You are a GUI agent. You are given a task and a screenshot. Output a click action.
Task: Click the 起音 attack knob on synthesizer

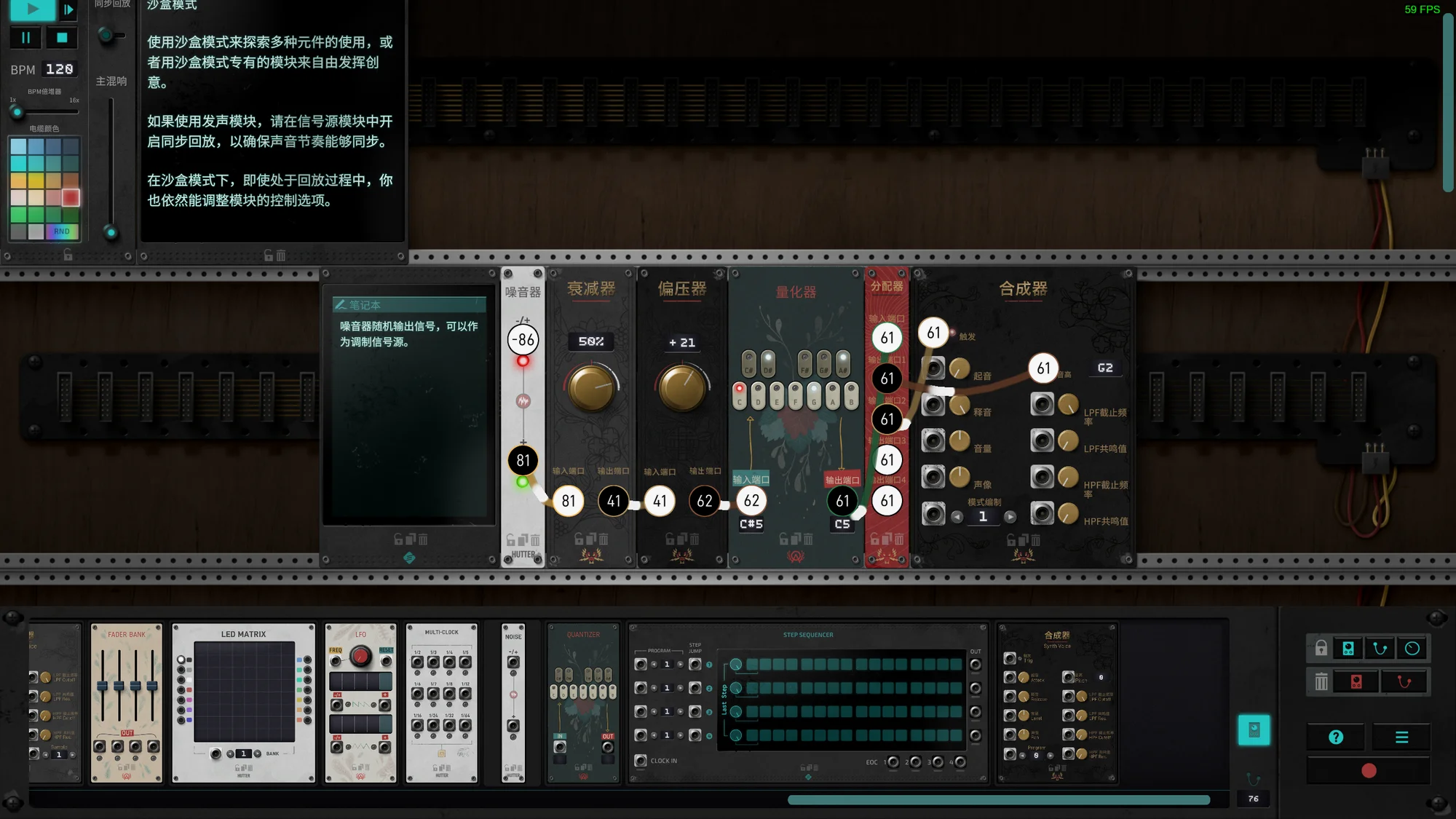click(960, 368)
